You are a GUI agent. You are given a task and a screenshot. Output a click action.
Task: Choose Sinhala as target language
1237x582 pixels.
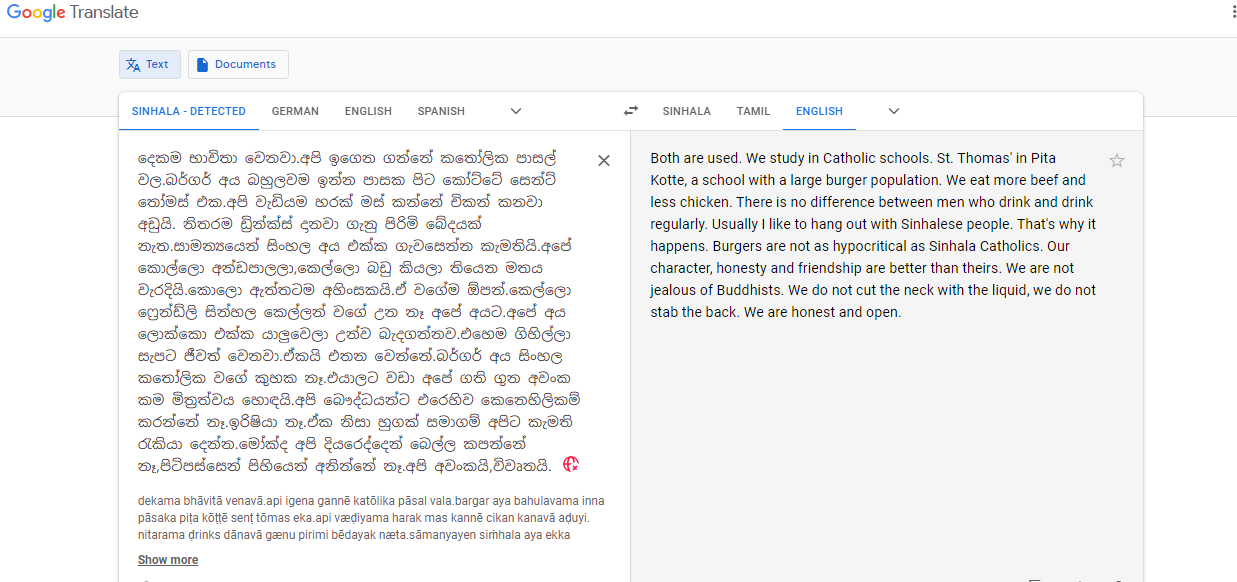click(687, 111)
